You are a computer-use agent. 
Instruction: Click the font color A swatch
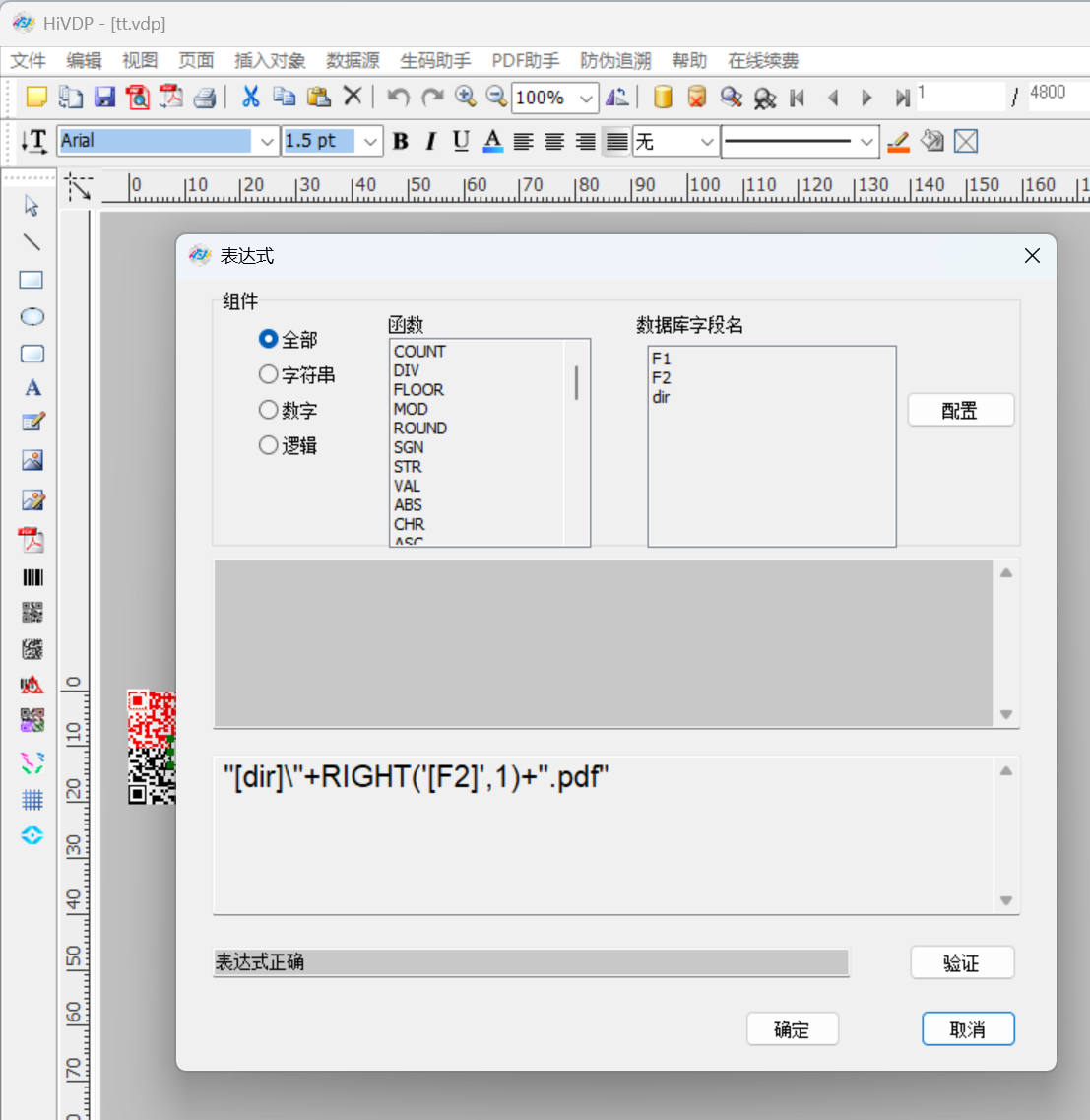[x=493, y=142]
